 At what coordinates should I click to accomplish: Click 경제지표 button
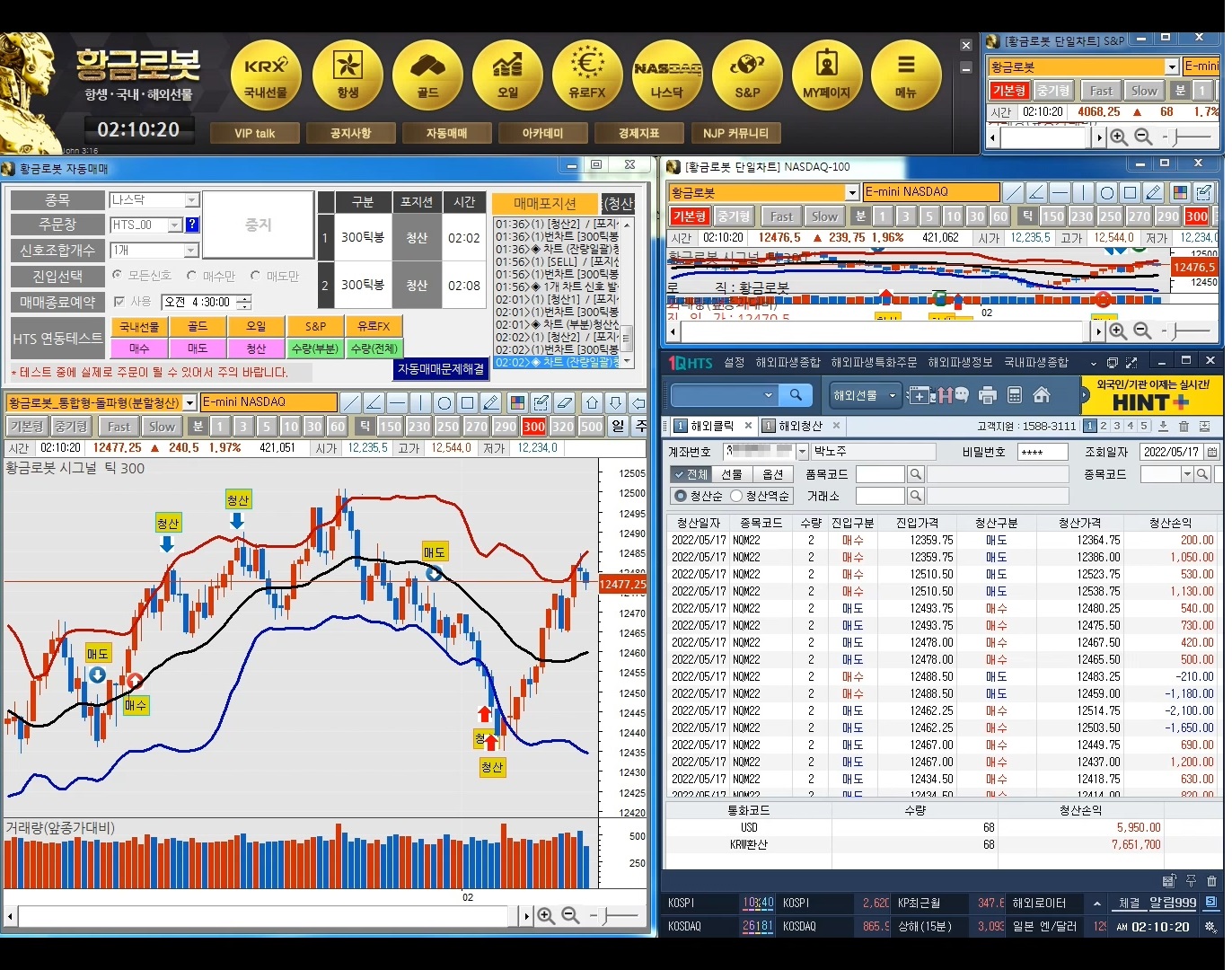639,133
